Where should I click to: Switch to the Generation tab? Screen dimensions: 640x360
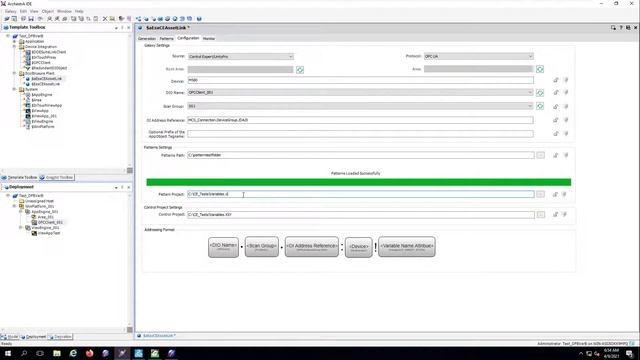point(147,38)
